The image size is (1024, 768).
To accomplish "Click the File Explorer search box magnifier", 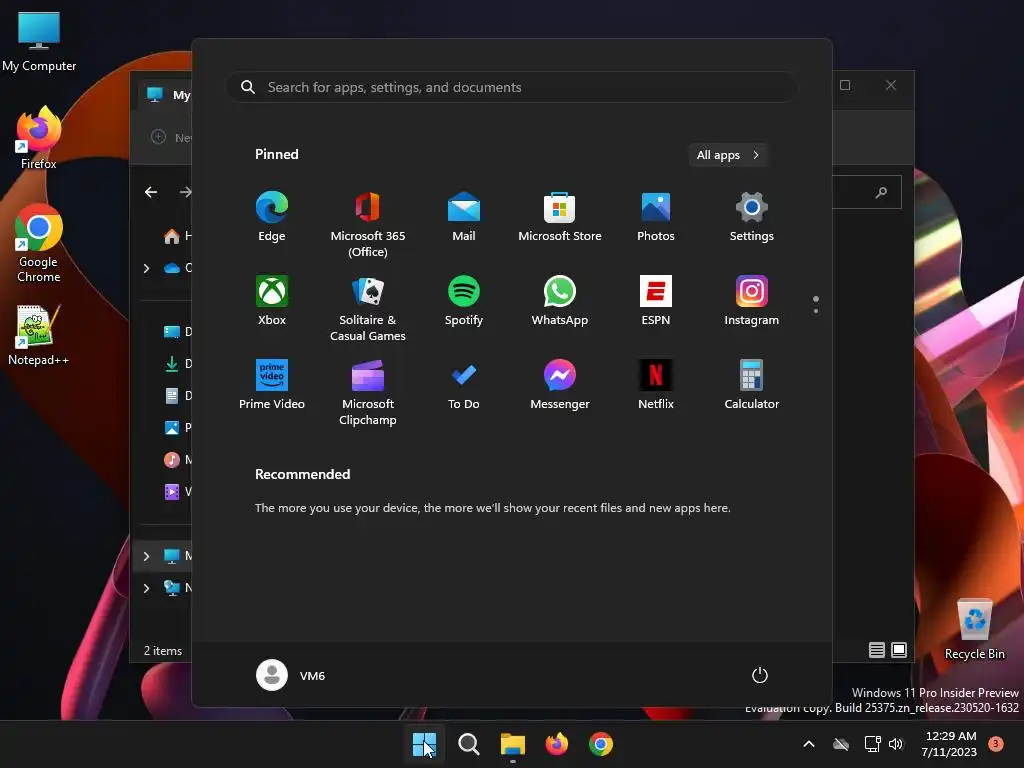I will (881, 192).
